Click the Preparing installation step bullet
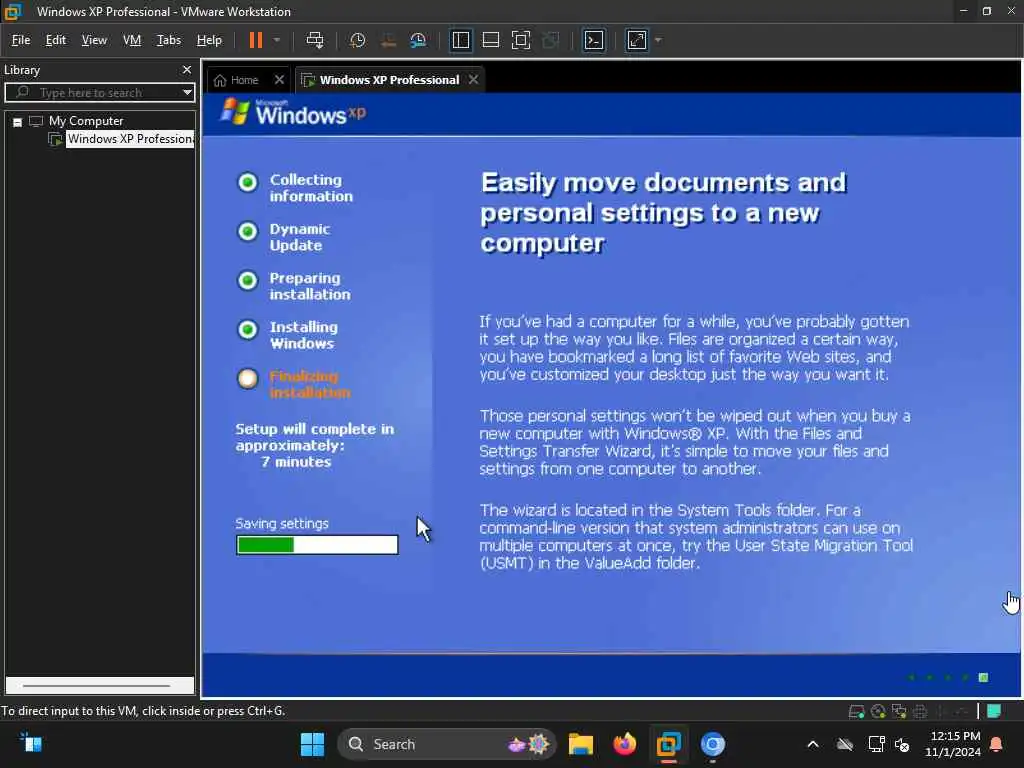This screenshot has height=768, width=1024. click(x=248, y=280)
